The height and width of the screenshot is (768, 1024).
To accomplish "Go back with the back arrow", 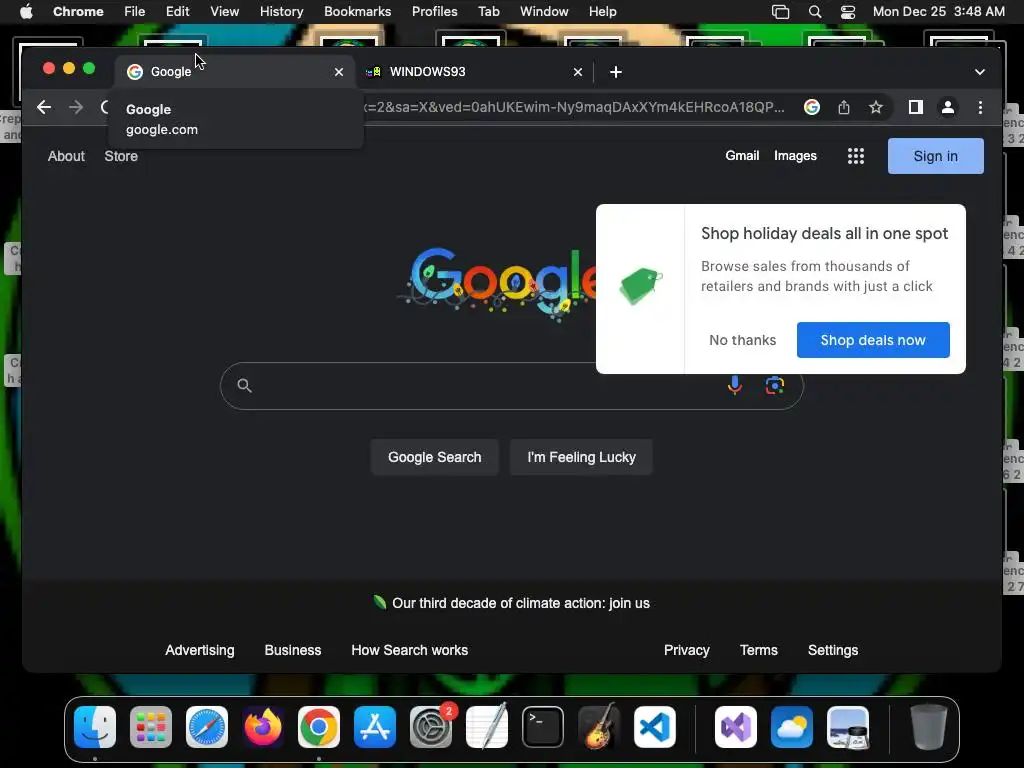I will click(44, 107).
